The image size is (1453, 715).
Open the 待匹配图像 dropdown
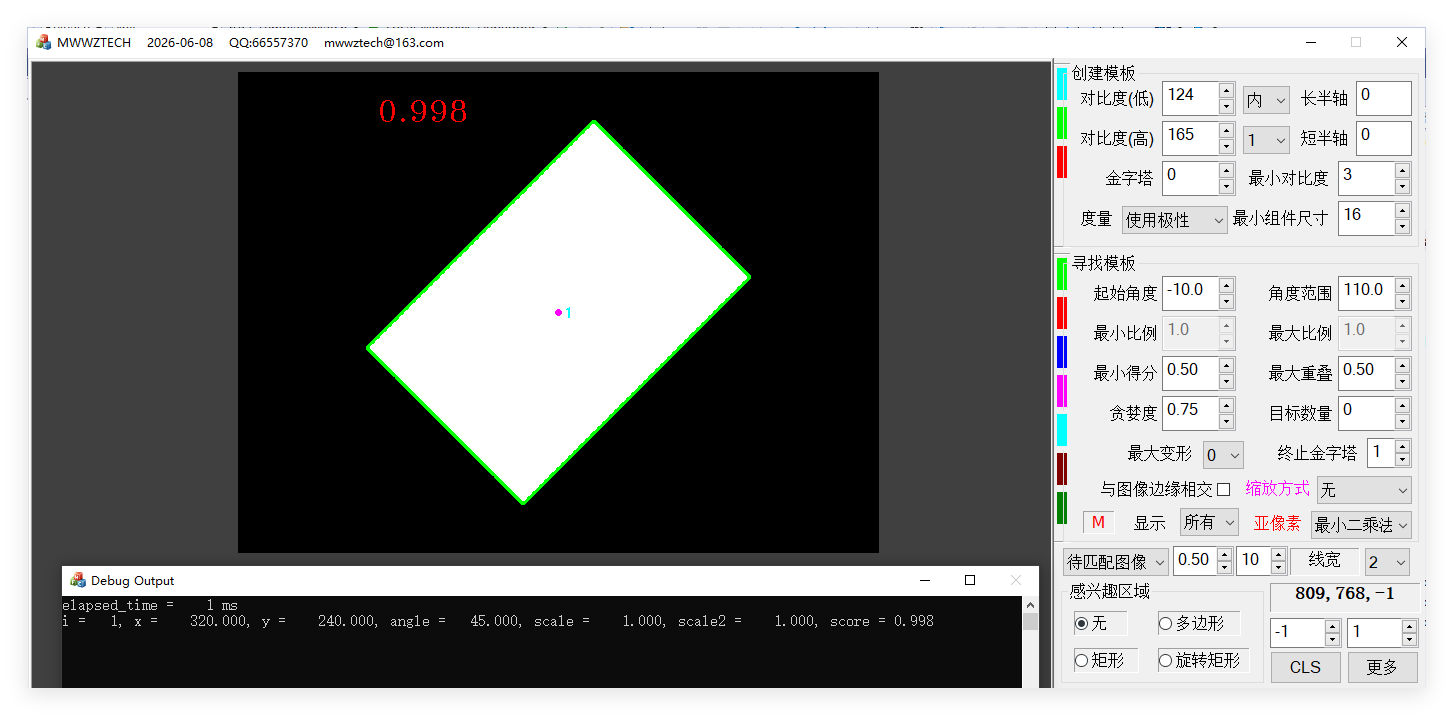(1115, 561)
